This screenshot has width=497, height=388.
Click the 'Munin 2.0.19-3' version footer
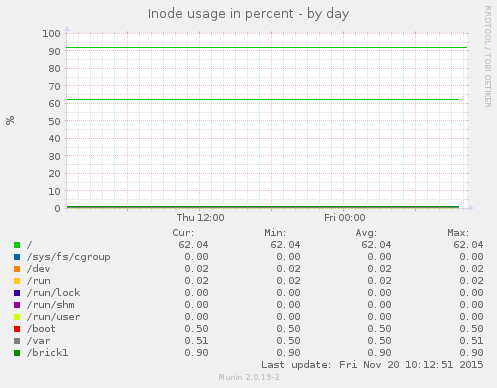(x=249, y=377)
